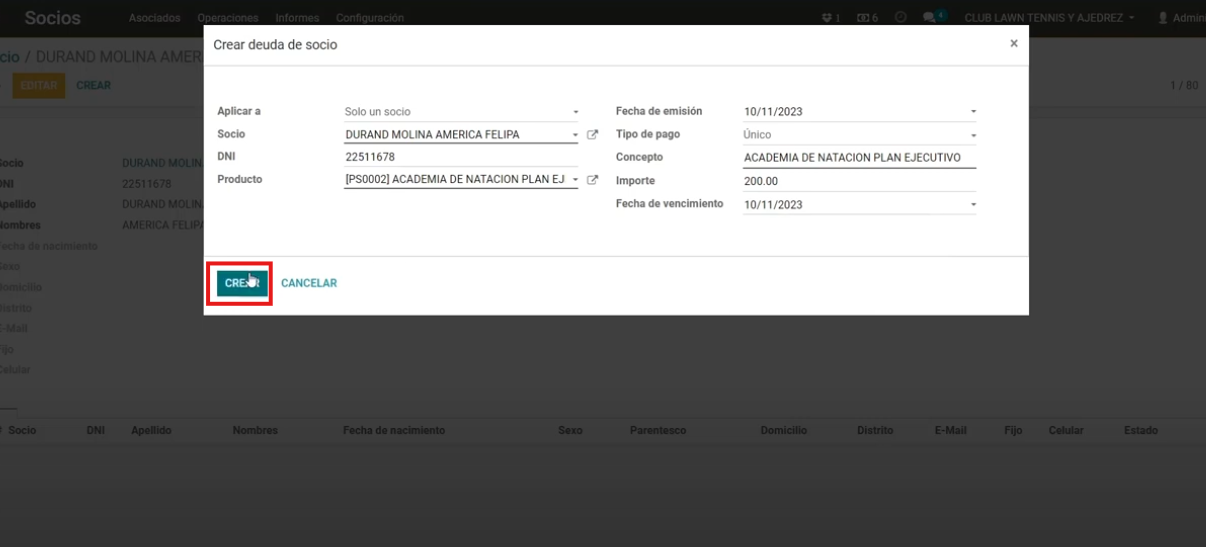Click the Fecha de nacimiento column header
1206x547 pixels.
tap(394, 430)
